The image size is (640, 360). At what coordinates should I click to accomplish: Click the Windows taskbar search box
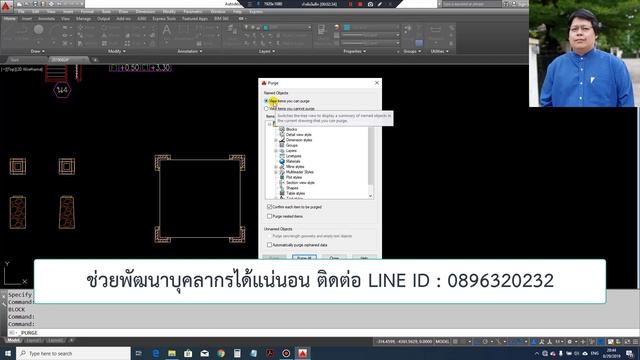click(73, 353)
